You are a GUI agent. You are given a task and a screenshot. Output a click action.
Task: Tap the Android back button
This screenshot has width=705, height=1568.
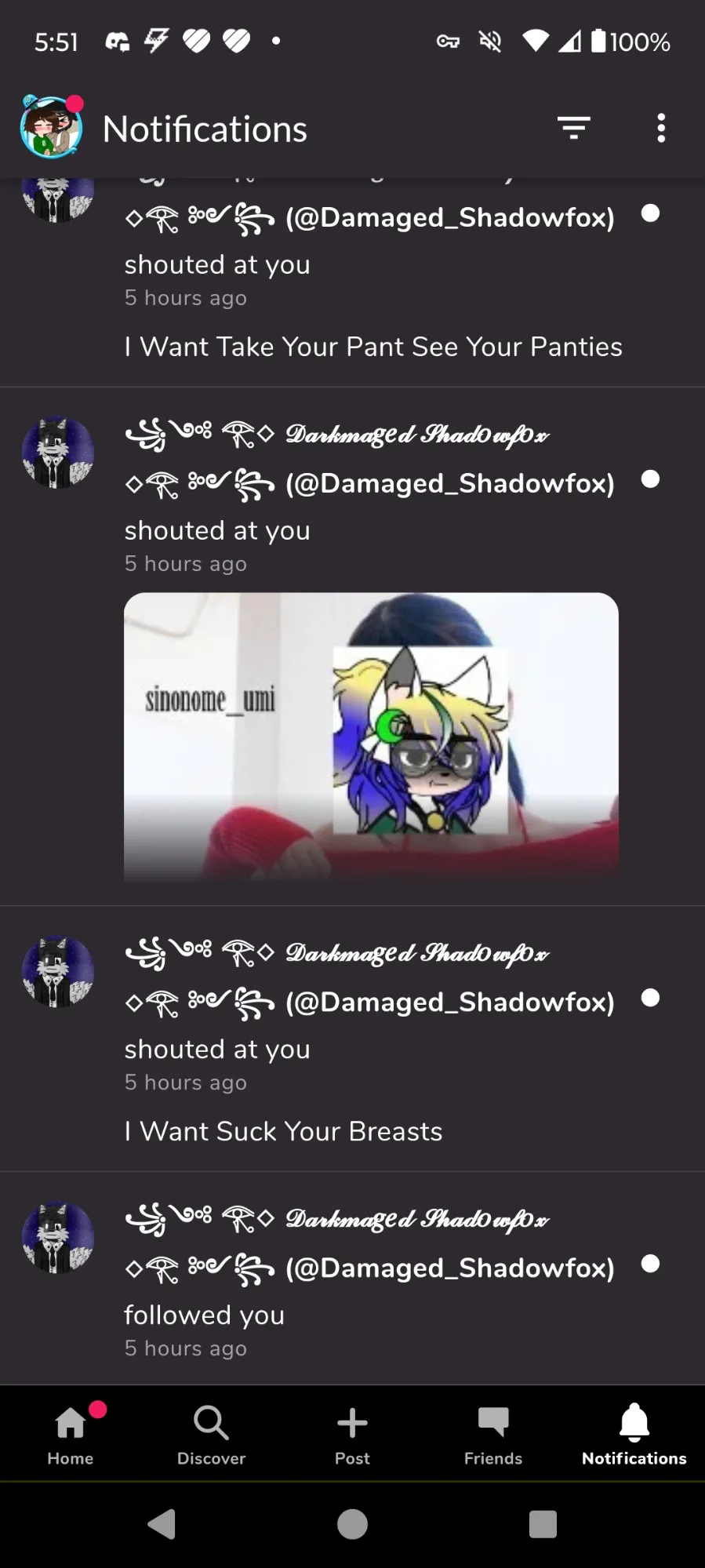tap(162, 1524)
